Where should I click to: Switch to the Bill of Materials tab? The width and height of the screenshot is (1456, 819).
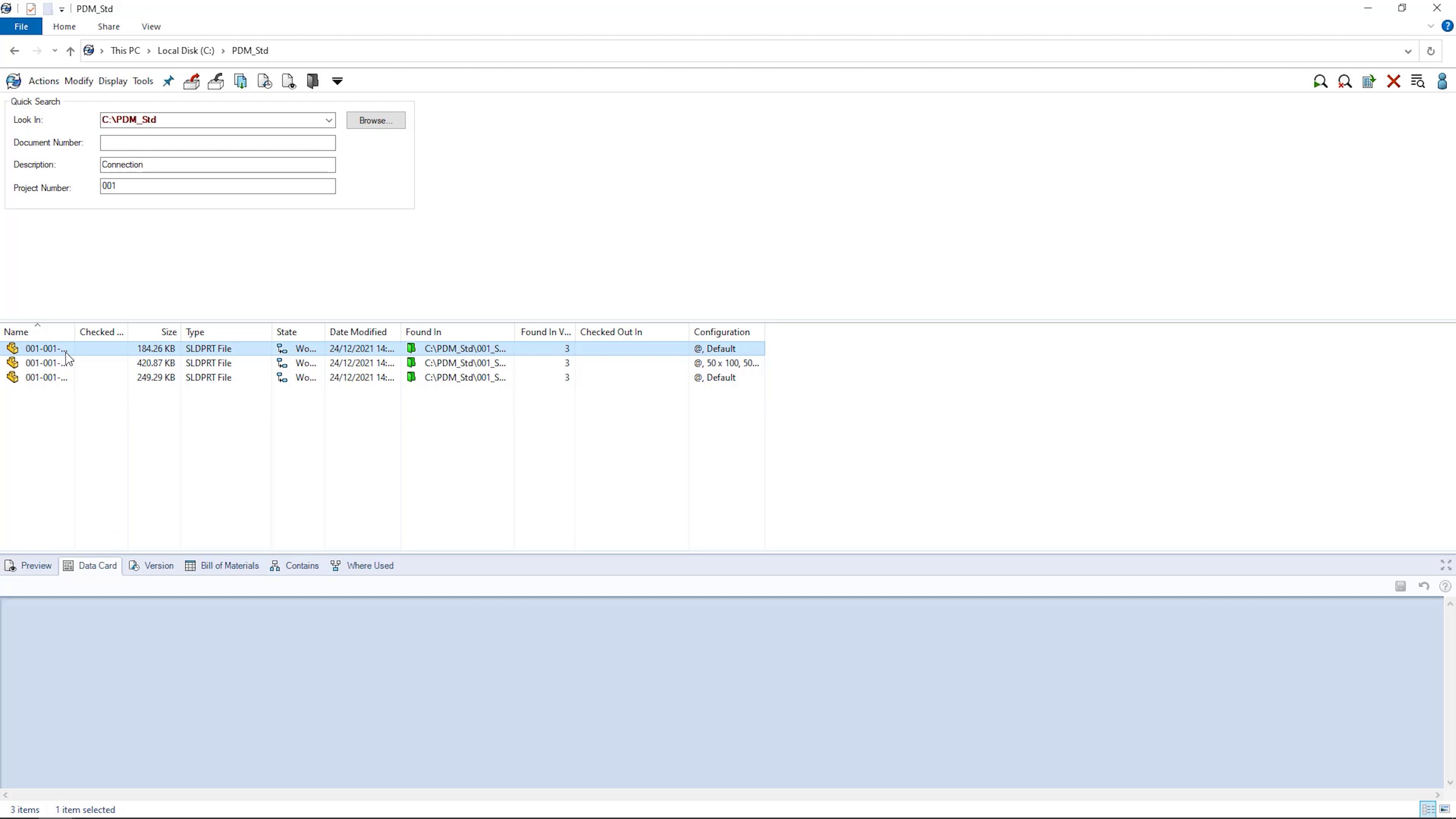tap(221, 565)
